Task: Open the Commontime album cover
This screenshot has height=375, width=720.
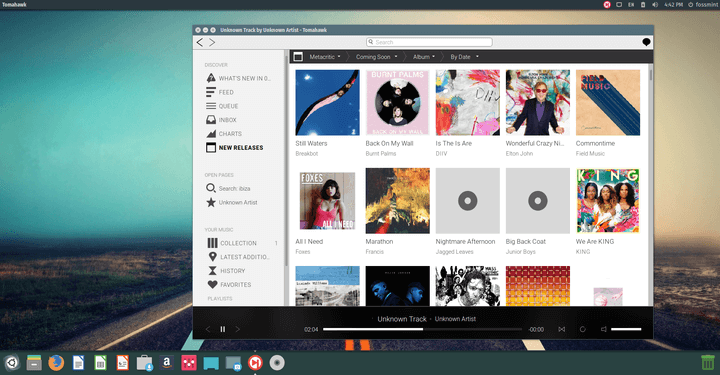Action: point(608,102)
